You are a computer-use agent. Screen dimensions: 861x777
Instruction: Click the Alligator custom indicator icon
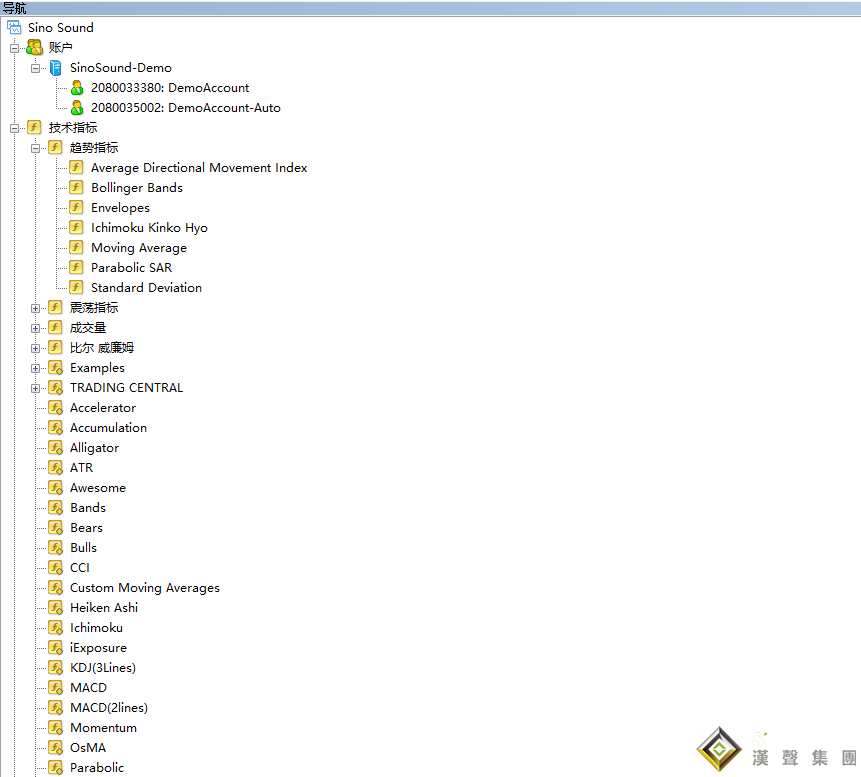click(x=55, y=448)
